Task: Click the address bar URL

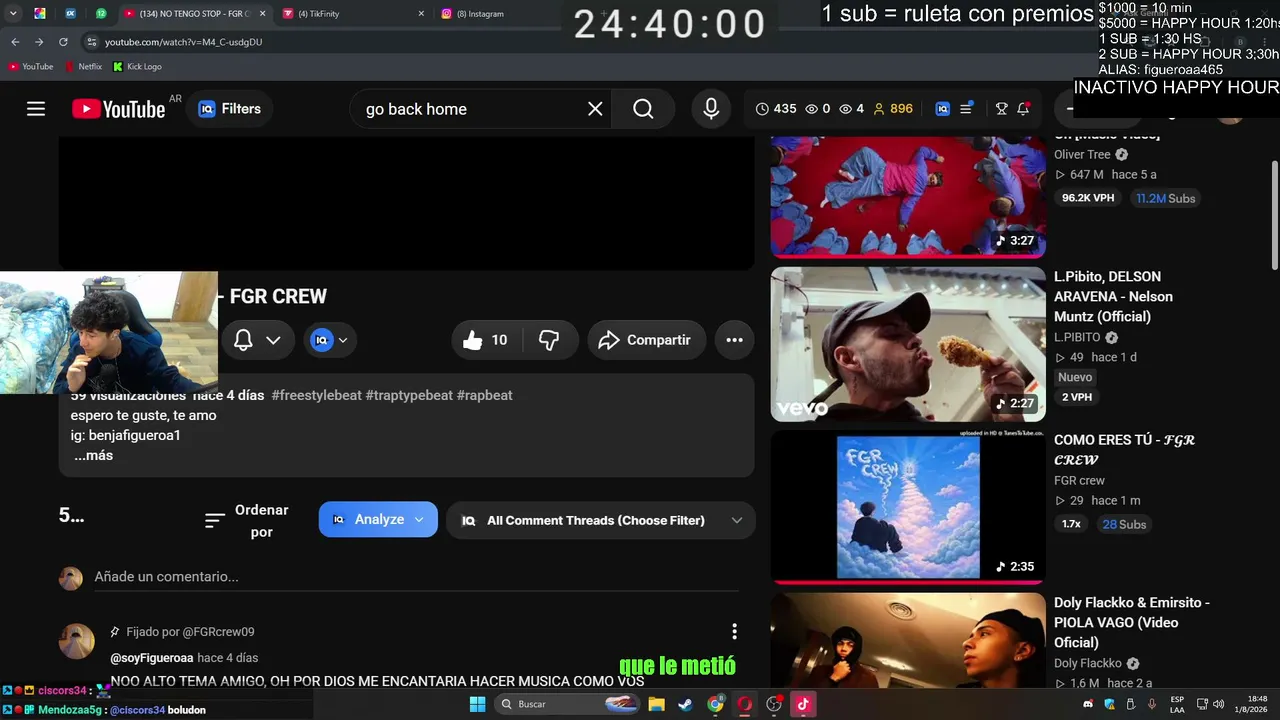Action: point(183,42)
